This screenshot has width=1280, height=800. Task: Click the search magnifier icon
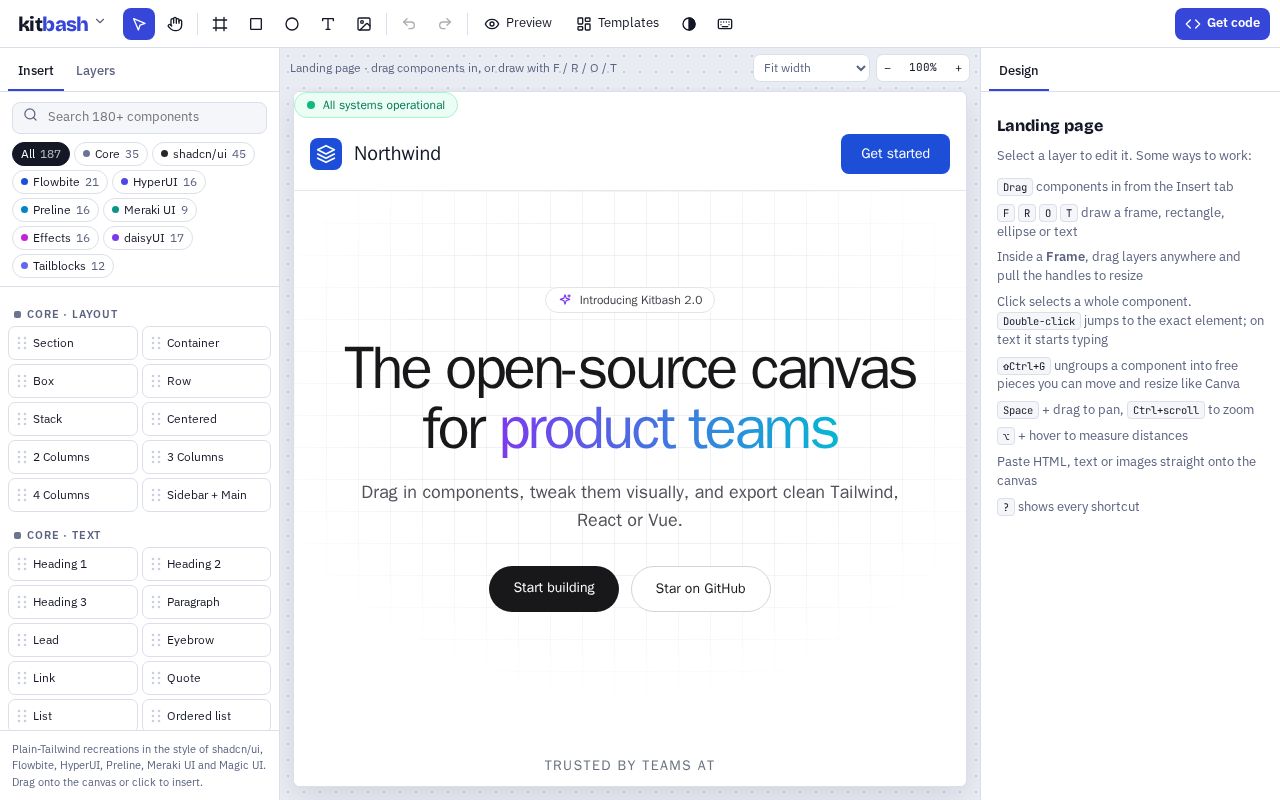click(31, 115)
